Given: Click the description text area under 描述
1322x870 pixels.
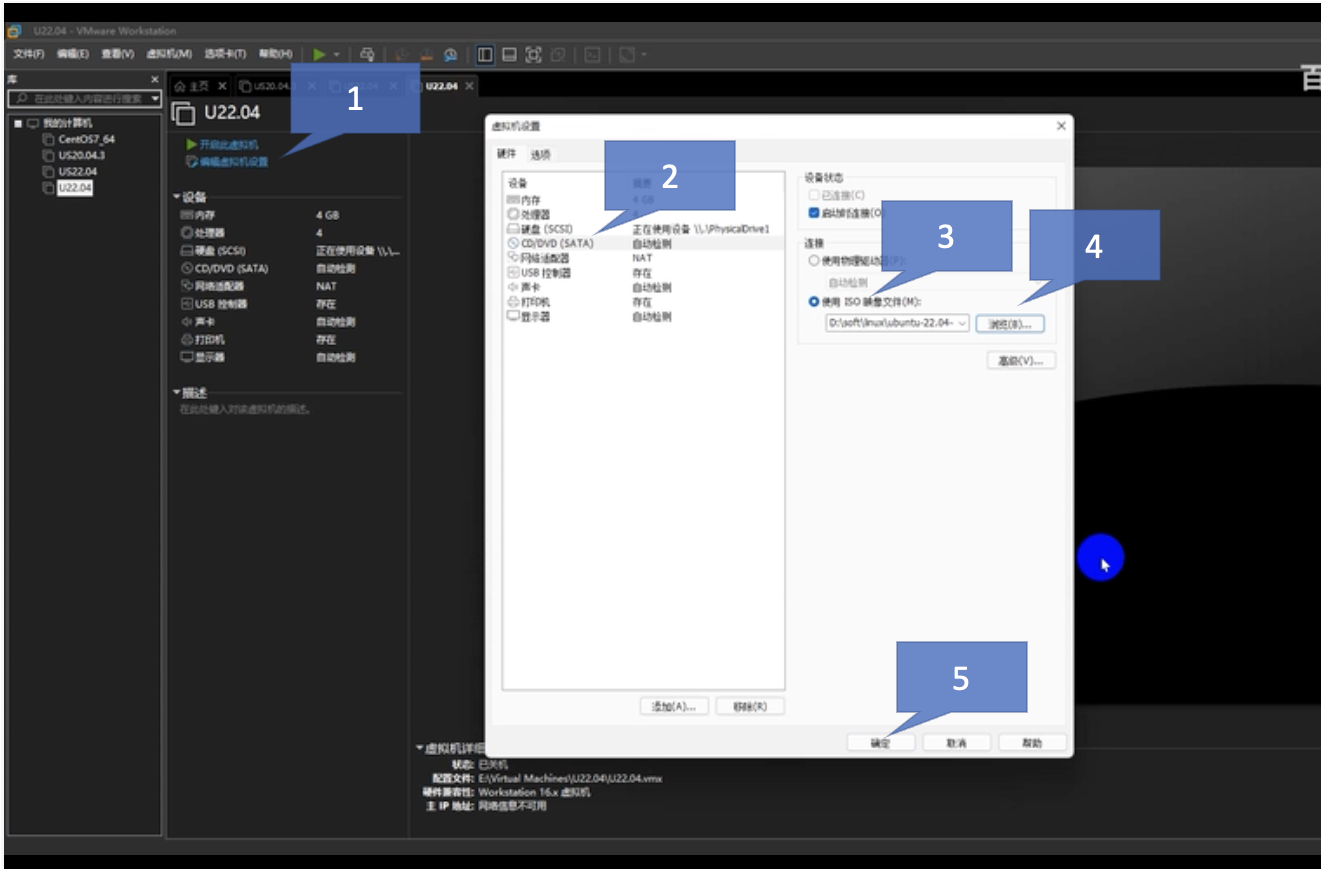Looking at the screenshot, I should click(245, 410).
